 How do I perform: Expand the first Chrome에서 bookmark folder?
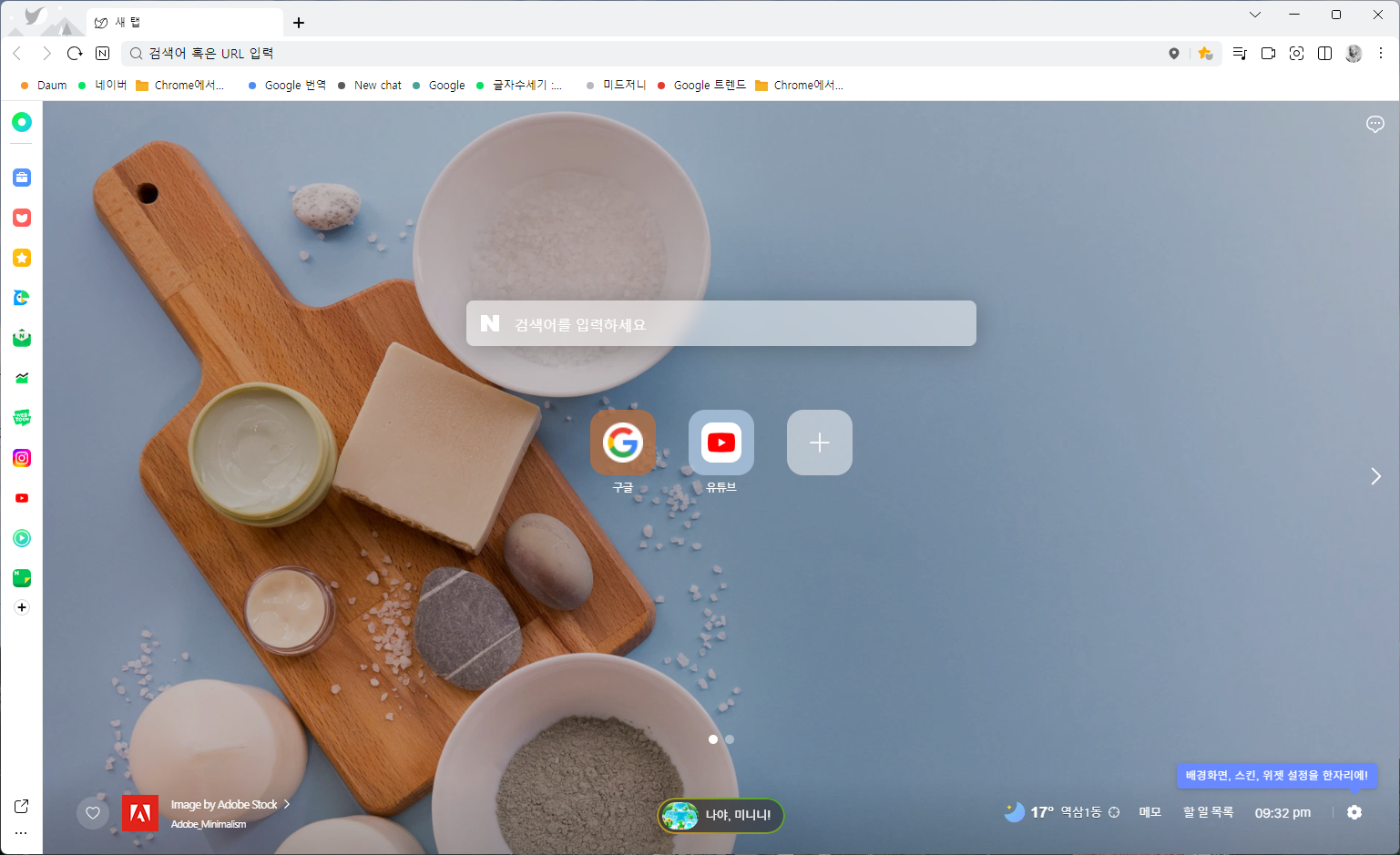[x=179, y=85]
